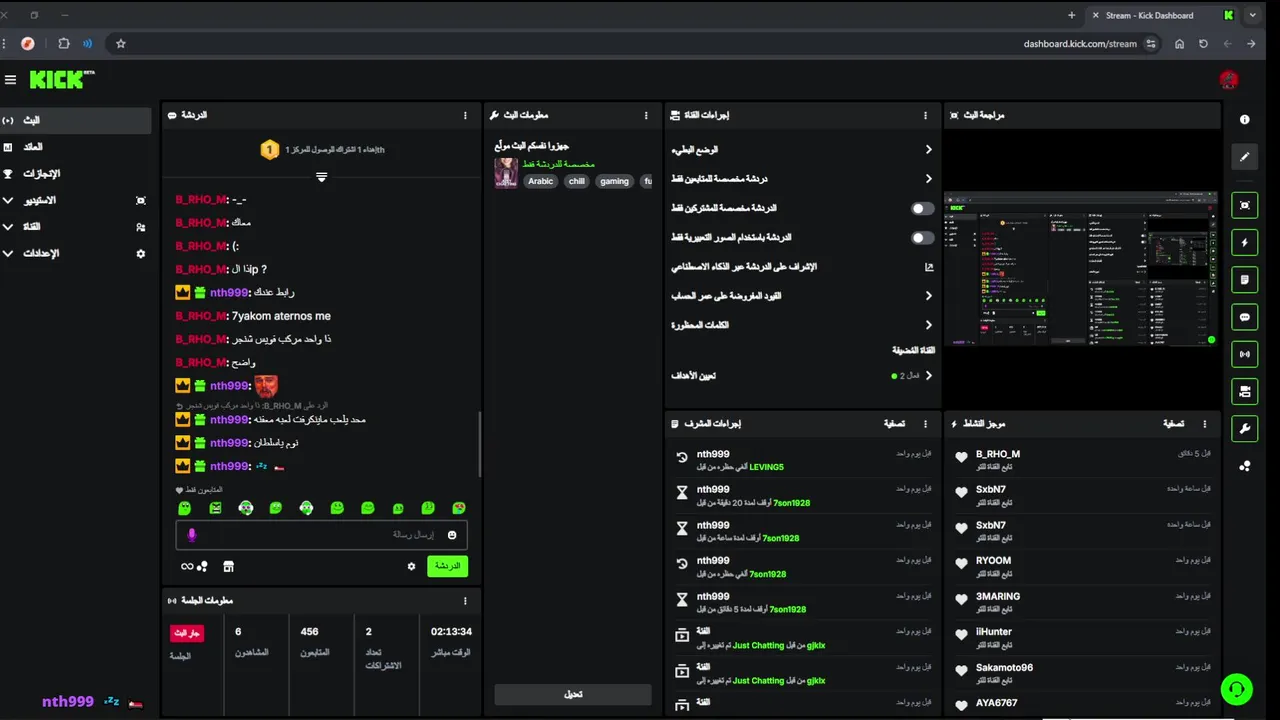Toggle the document moderator-actions widget icon in sidebar

pos(1245,279)
